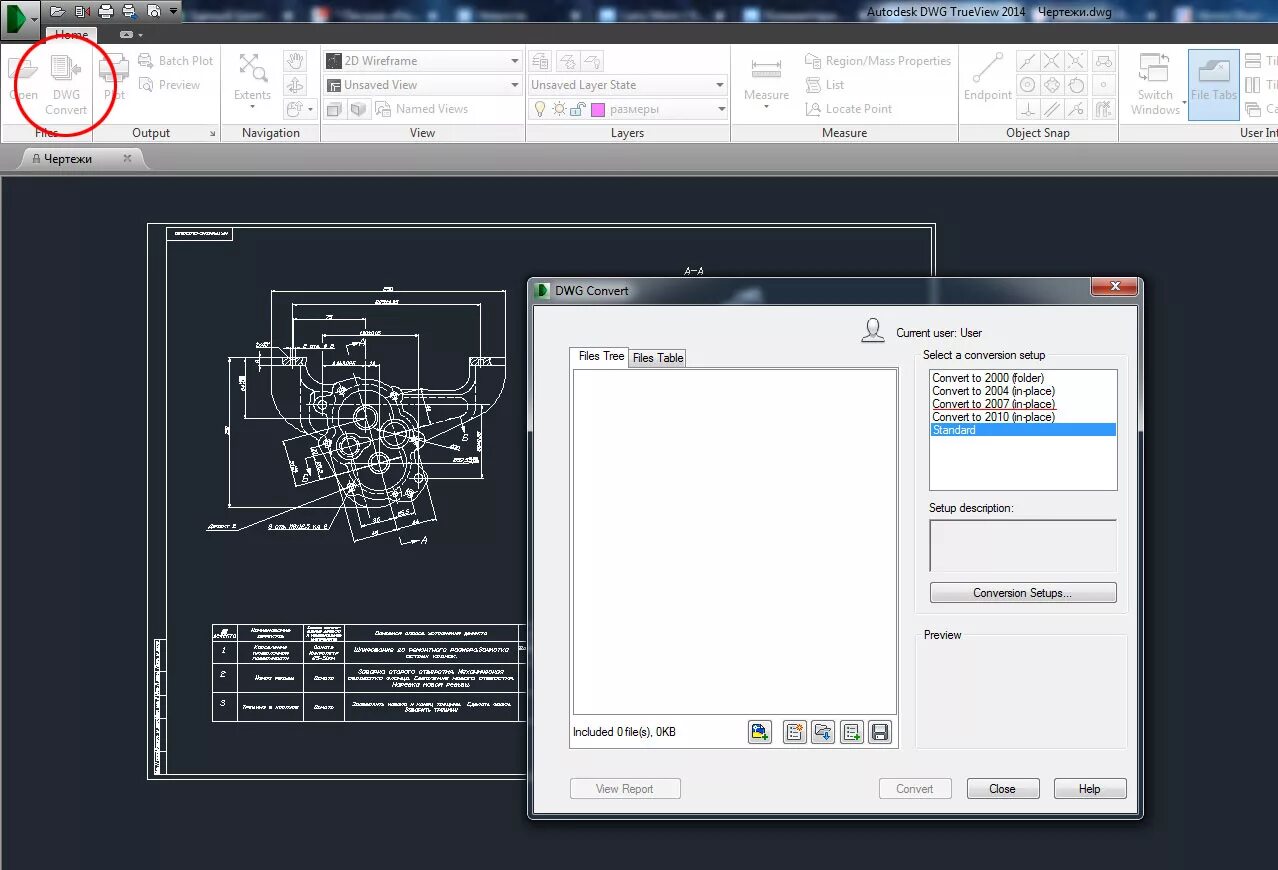The height and width of the screenshot is (870, 1278).
Task: Click the Open icon in quick access toolbar
Action: 57,11
